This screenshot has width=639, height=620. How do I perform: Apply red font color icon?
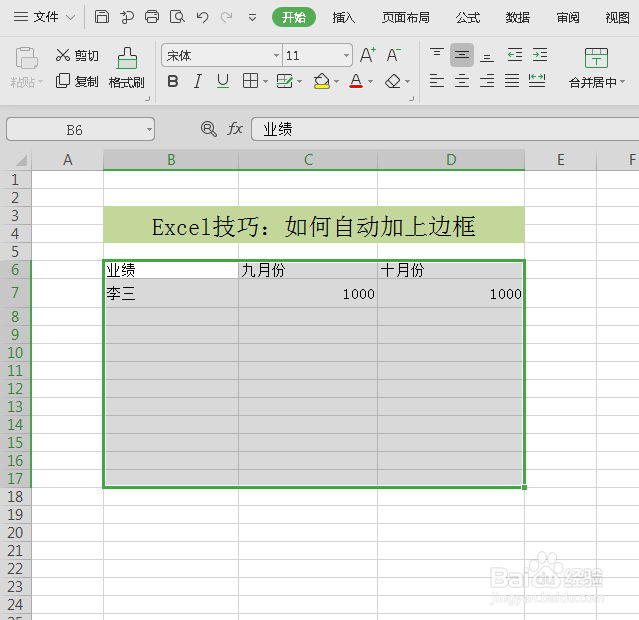click(356, 81)
